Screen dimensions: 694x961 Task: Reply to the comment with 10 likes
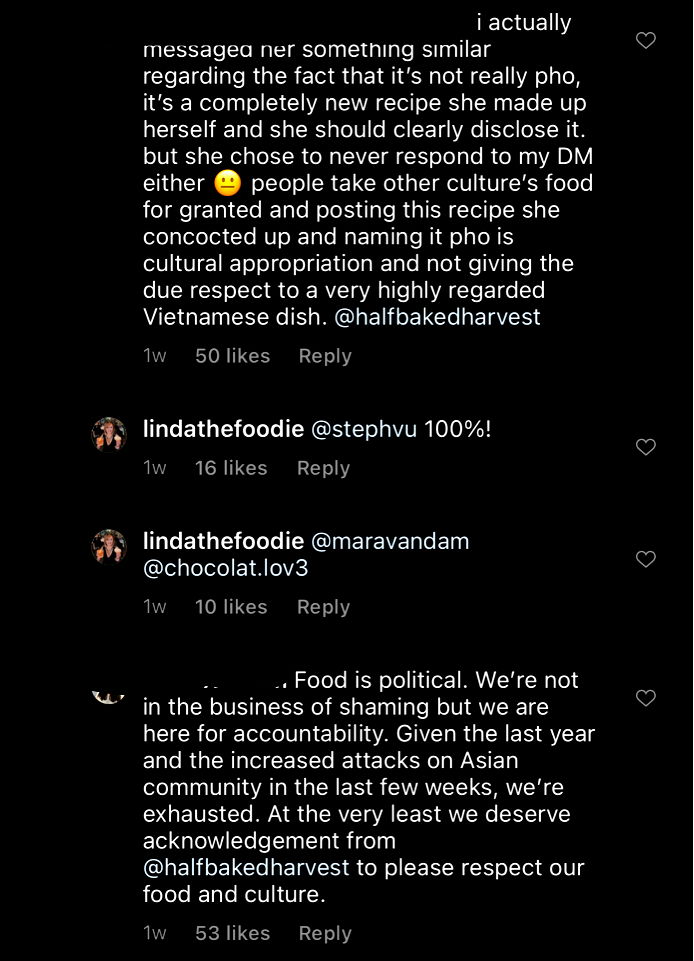point(323,607)
